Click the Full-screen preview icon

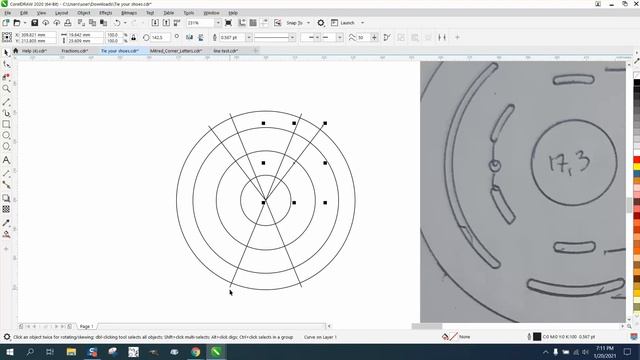click(x=229, y=23)
